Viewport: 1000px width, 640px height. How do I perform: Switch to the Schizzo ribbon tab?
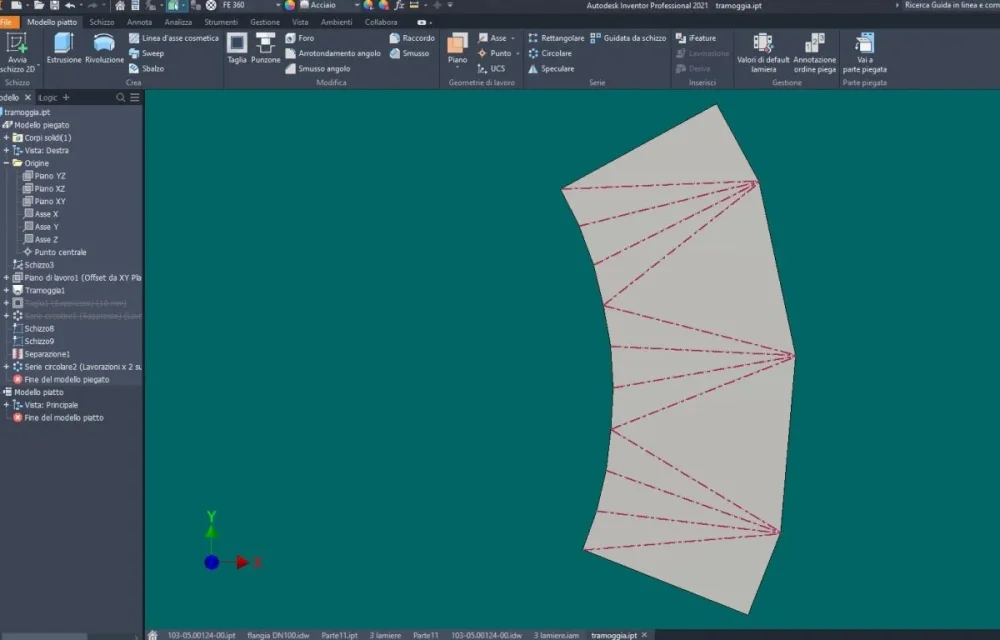pyautogui.click(x=101, y=22)
